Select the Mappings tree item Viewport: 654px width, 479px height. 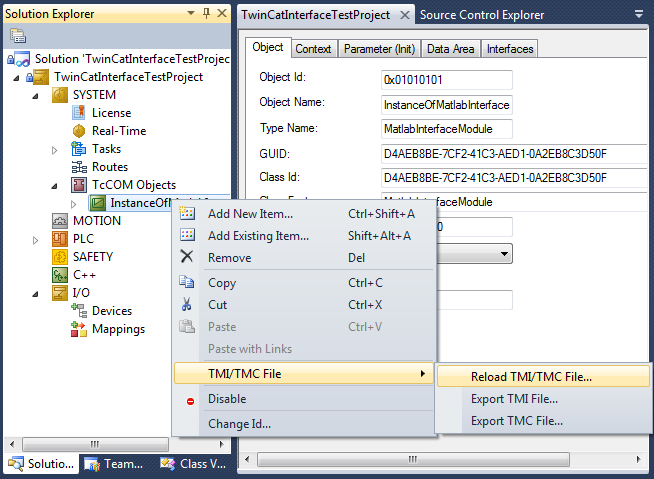tap(118, 329)
